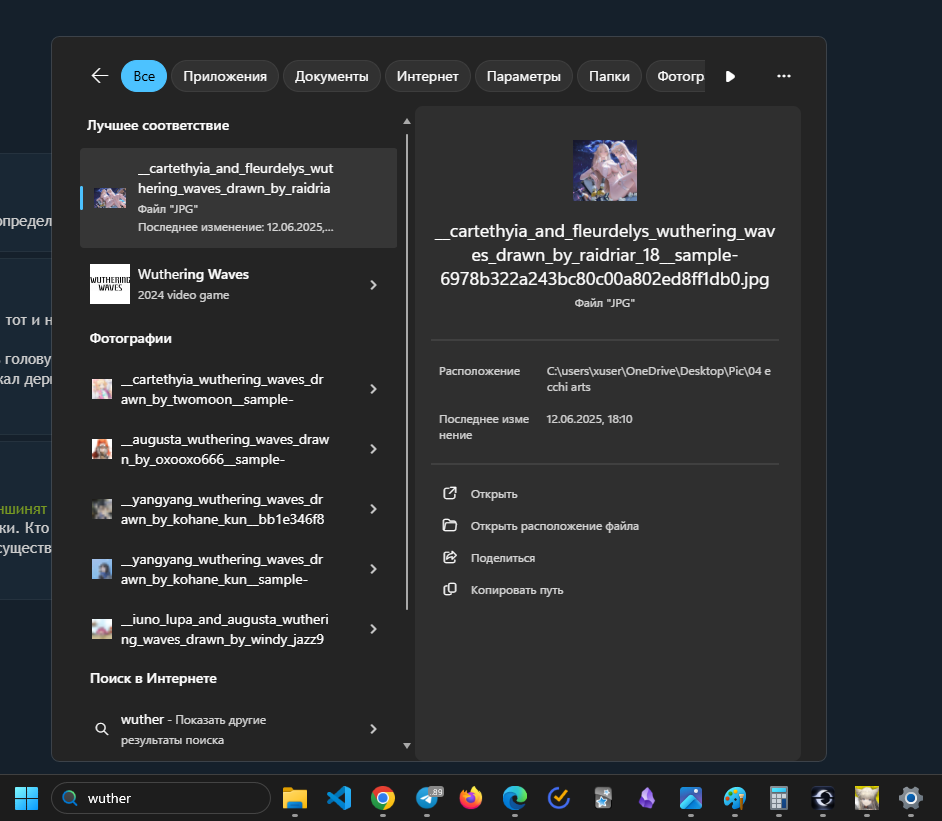
Task: Open Windows Start menu
Action: 26,798
